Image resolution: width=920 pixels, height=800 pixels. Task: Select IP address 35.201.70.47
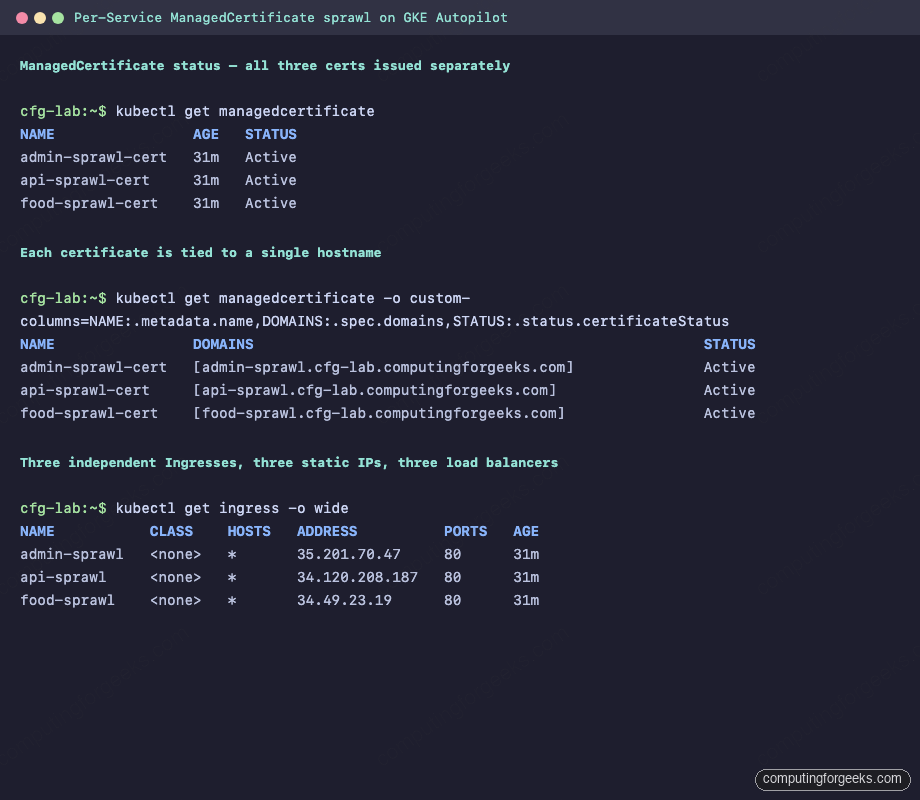[348, 554]
